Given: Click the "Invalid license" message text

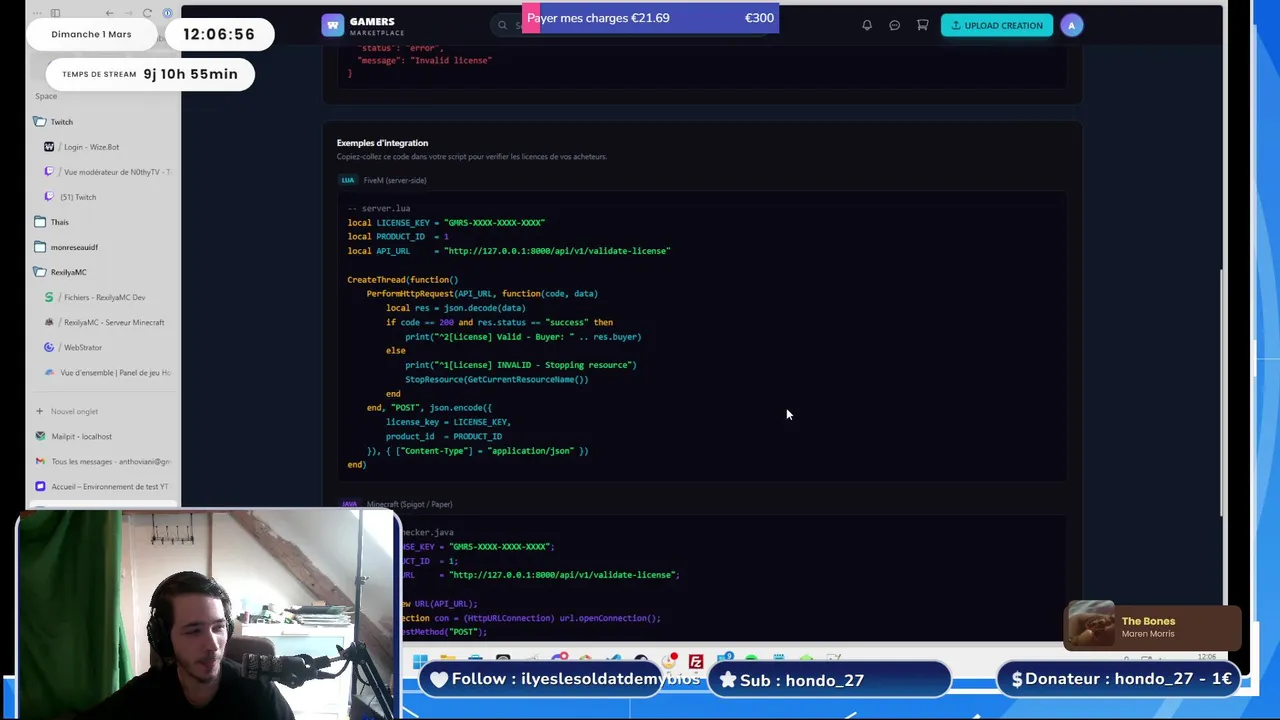Looking at the screenshot, I should (x=451, y=61).
